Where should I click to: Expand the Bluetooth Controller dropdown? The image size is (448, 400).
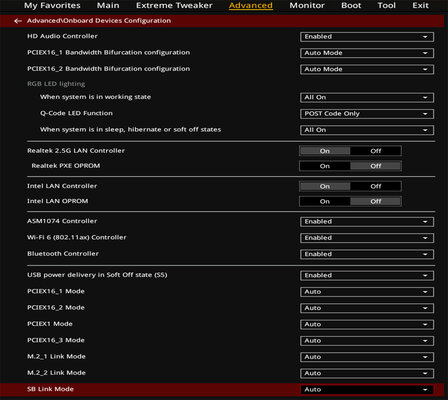click(367, 254)
